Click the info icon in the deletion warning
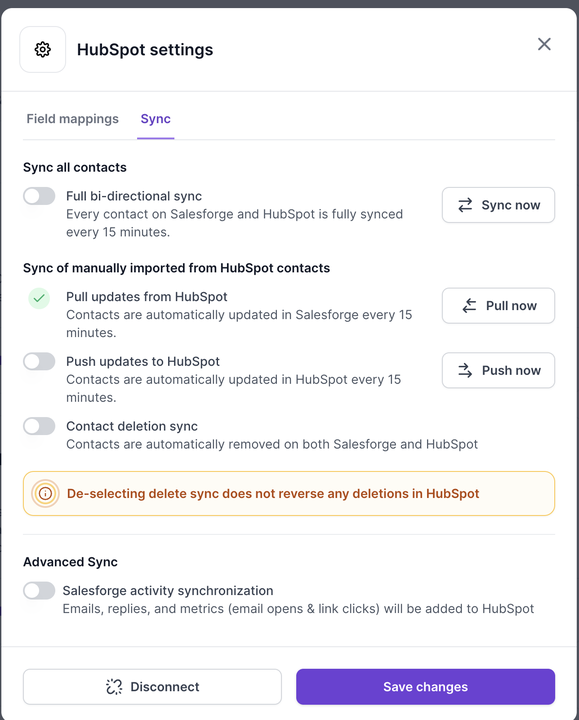Viewport: 579px width, 720px height. click(x=45, y=494)
